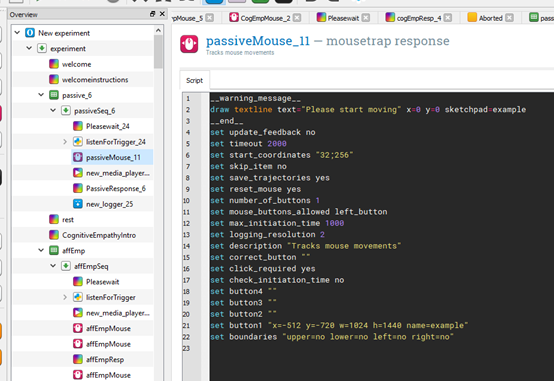554x381 pixels.
Task: Collapse the passive_6 loop node
Action: [x=41, y=95]
